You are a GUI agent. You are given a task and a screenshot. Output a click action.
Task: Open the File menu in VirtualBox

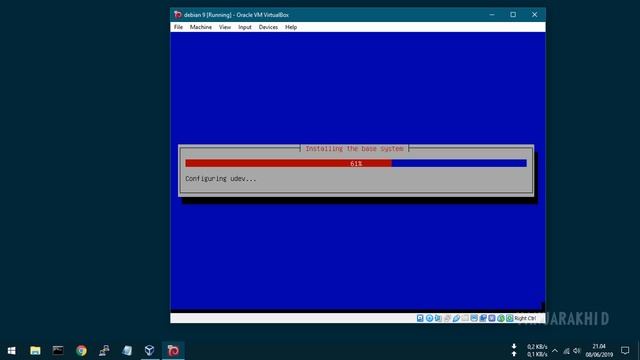178,27
